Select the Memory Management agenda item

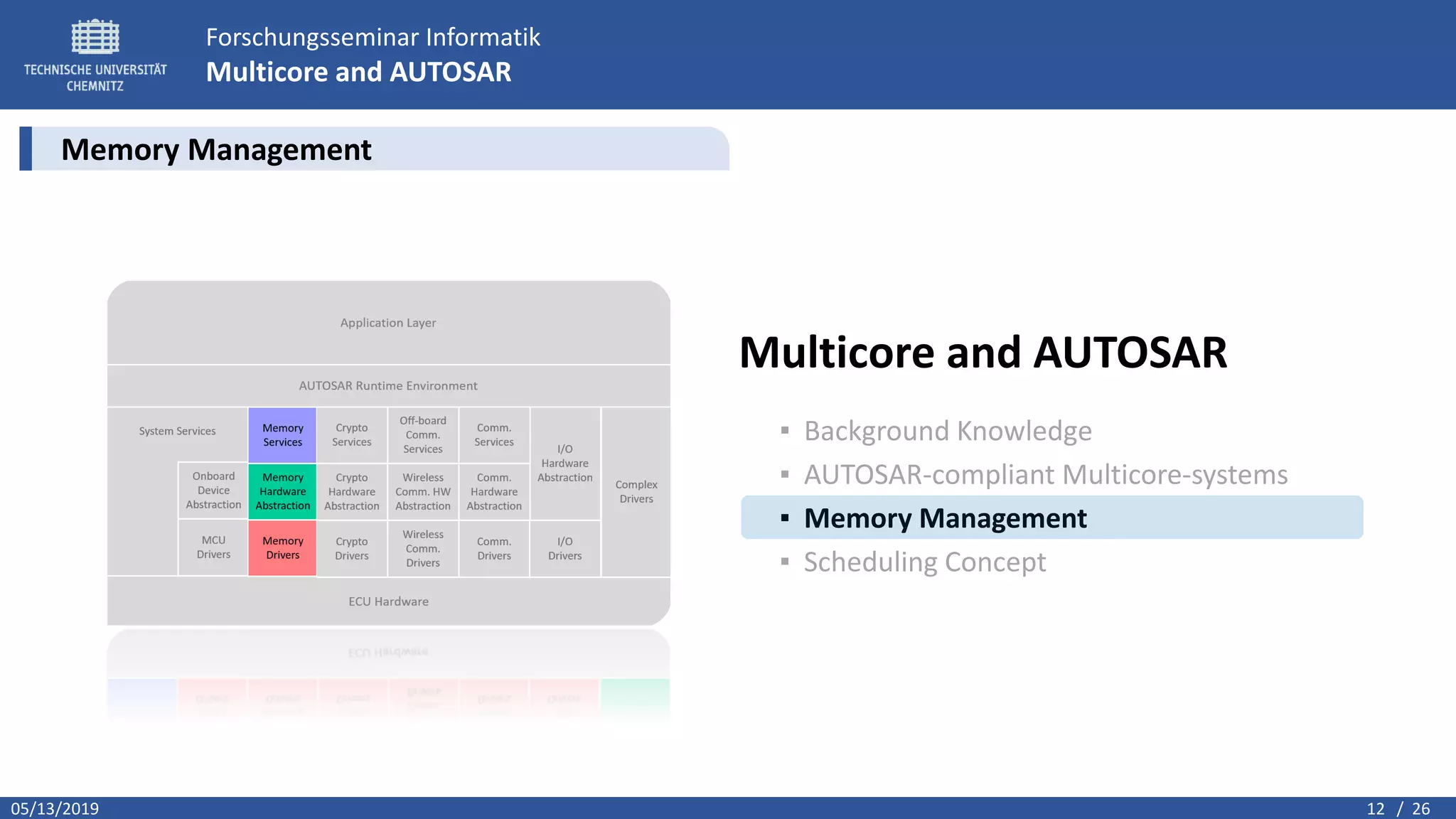[945, 518]
